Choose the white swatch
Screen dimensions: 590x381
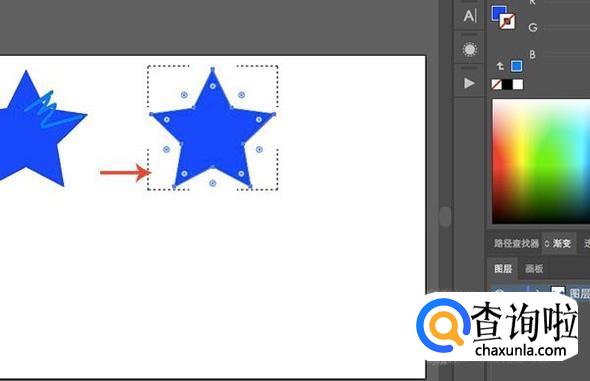(518, 85)
